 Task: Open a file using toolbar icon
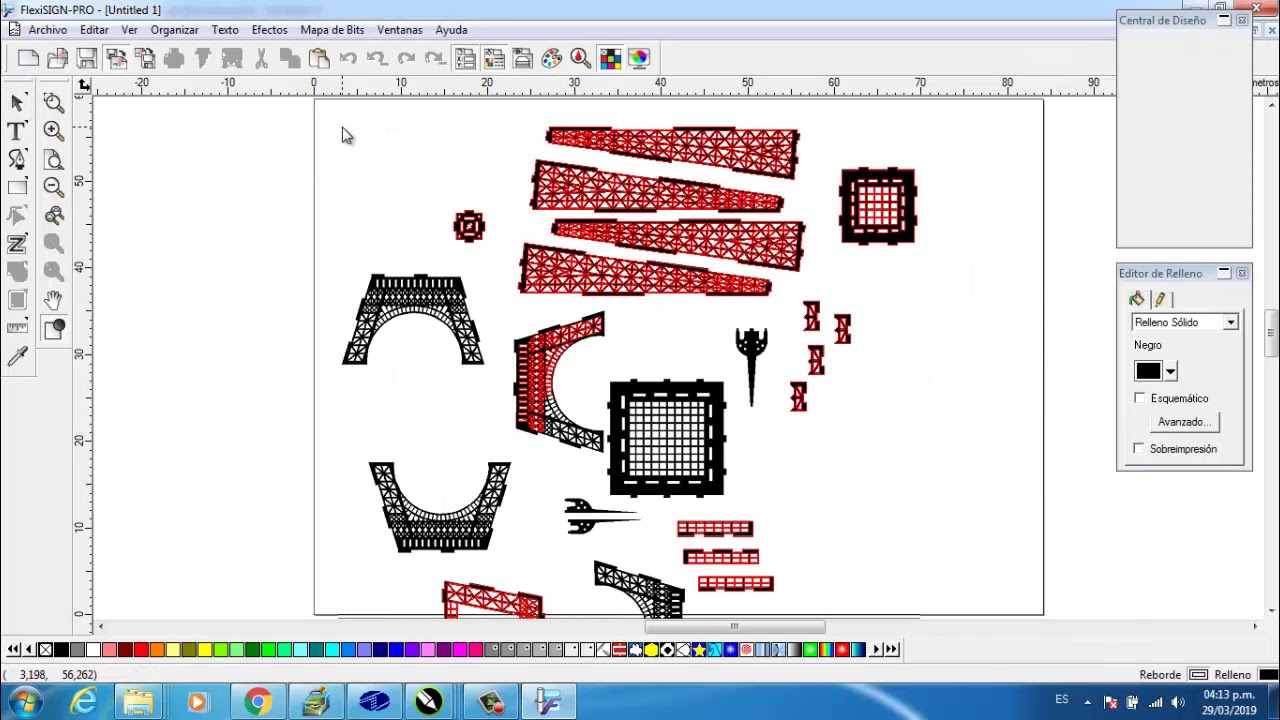pos(57,58)
